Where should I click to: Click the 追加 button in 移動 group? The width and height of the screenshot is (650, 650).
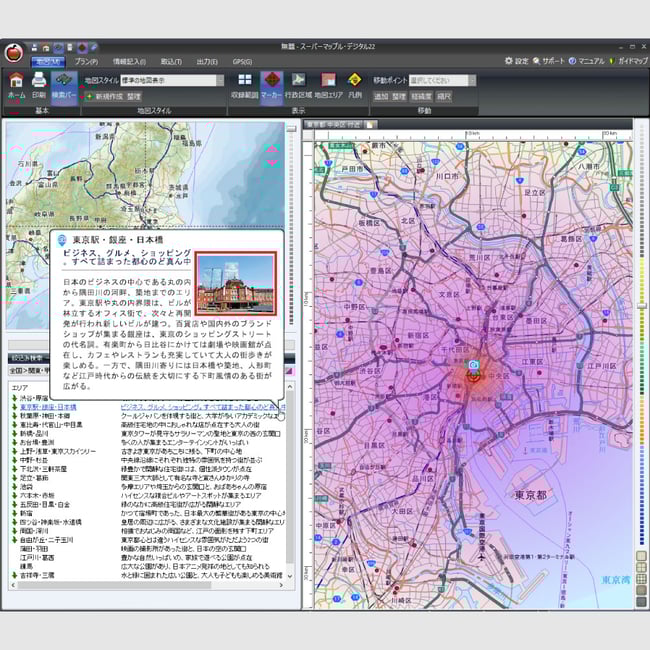(x=381, y=96)
